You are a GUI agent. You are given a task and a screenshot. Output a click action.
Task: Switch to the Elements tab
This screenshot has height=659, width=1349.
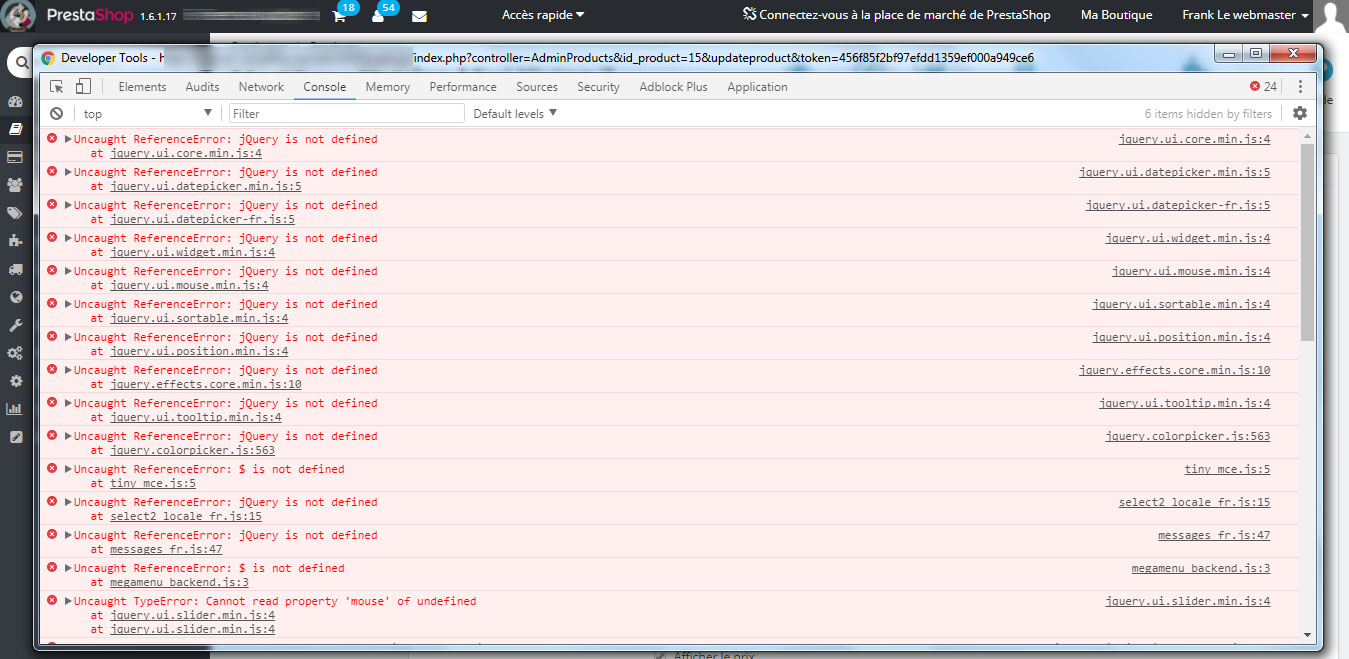point(142,87)
